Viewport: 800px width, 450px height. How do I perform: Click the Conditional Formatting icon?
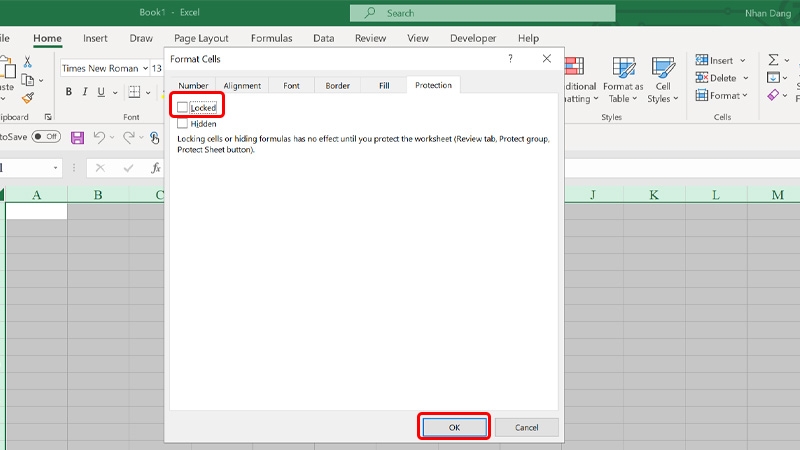coord(574,66)
